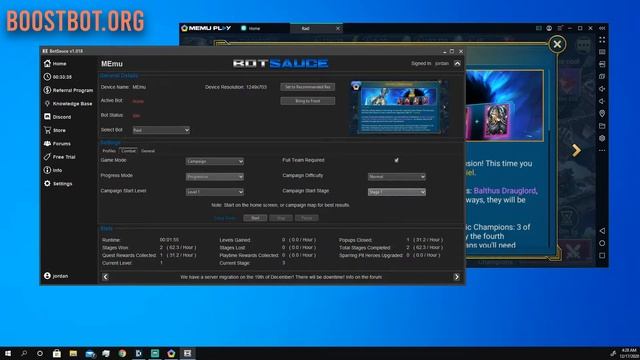Click the emulator preview thumbnail
The height and width of the screenshot is (360, 640).
point(398,107)
